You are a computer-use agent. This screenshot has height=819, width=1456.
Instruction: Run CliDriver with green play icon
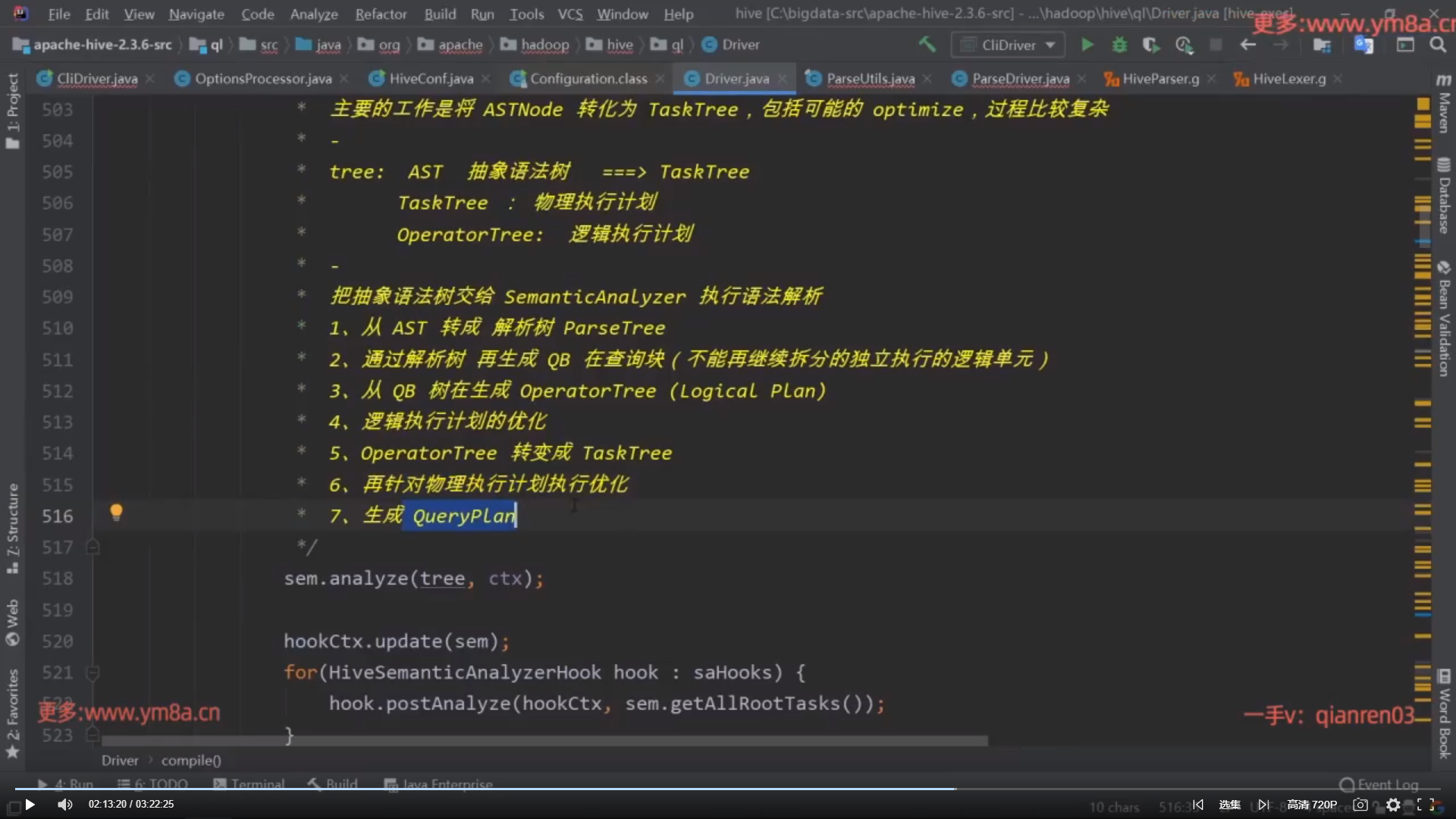pos(1087,45)
